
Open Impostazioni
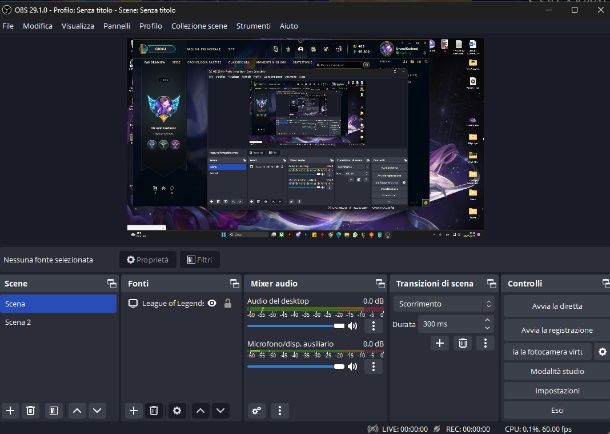pyautogui.click(x=557, y=391)
